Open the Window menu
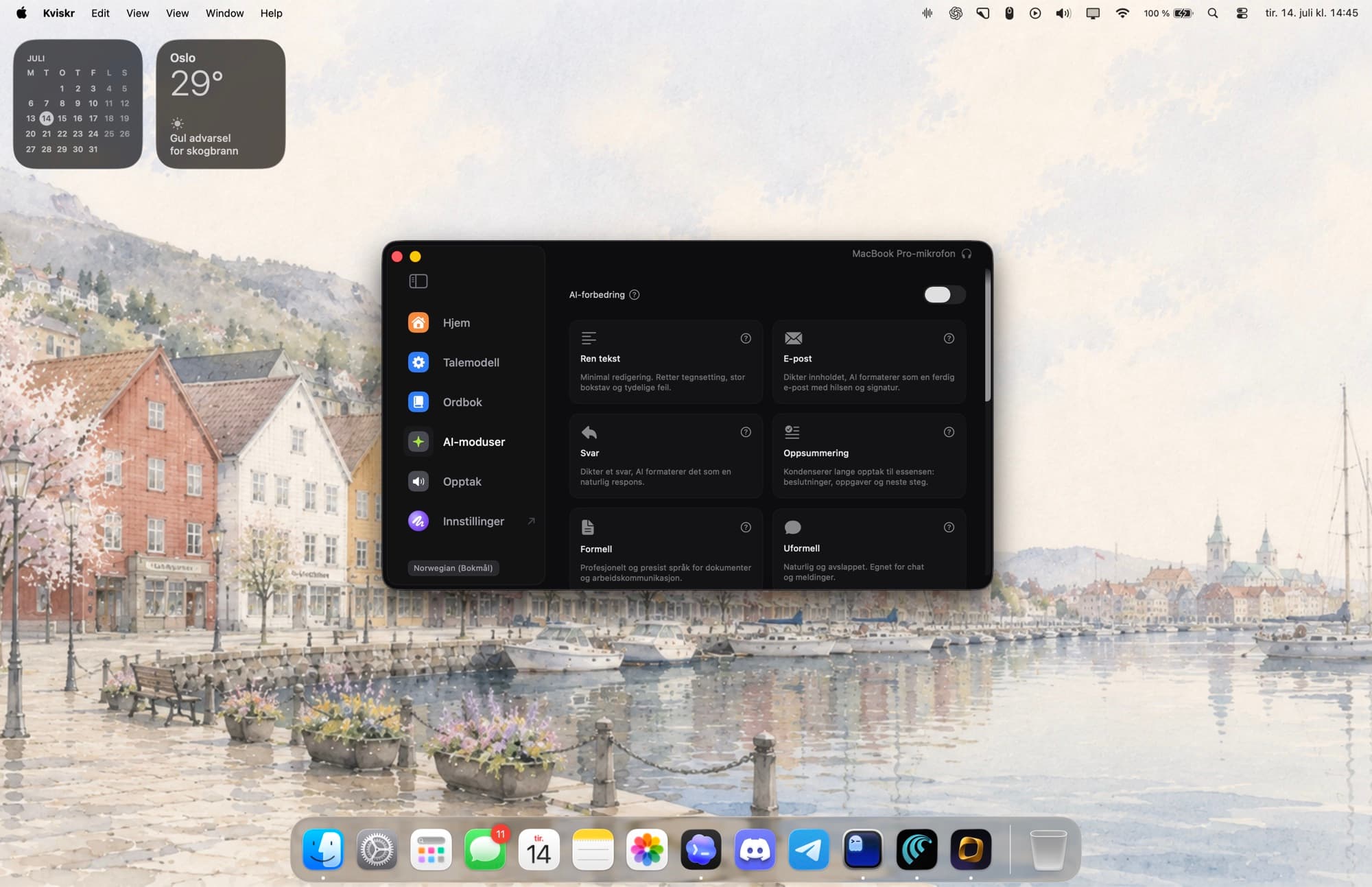Image resolution: width=1372 pixels, height=887 pixels. [224, 13]
